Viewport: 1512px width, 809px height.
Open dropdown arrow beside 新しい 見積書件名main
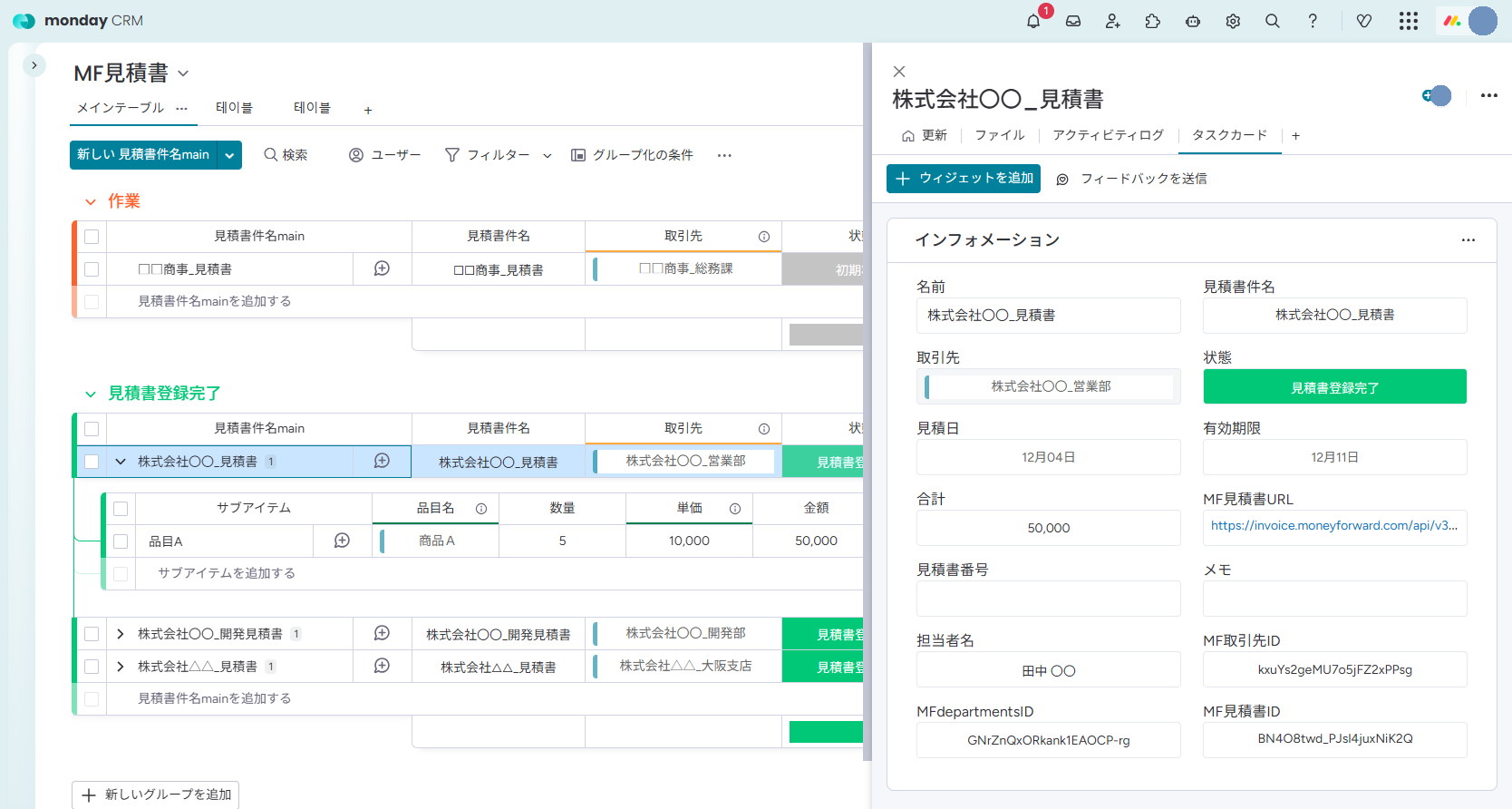(229, 155)
